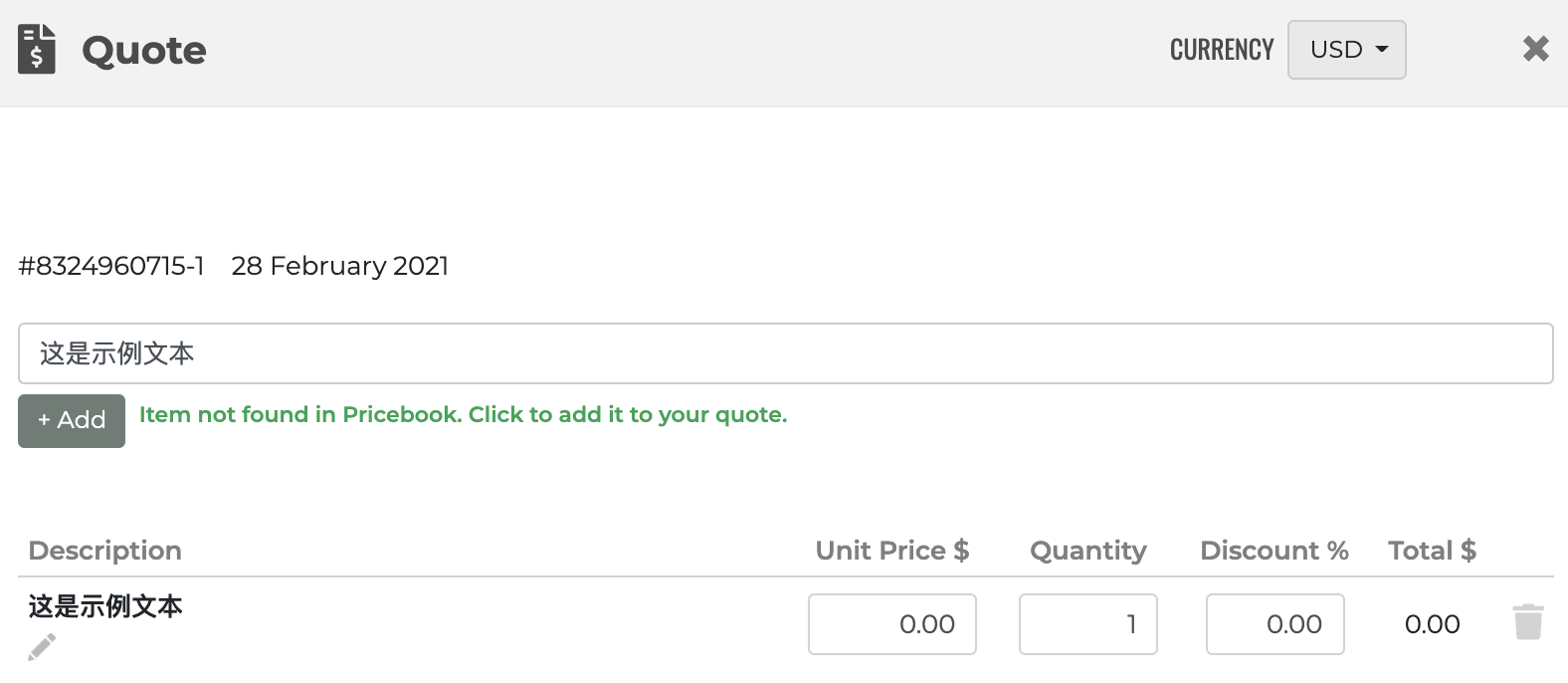
Task: Click the line item total 0.00 value
Action: pos(1432,624)
